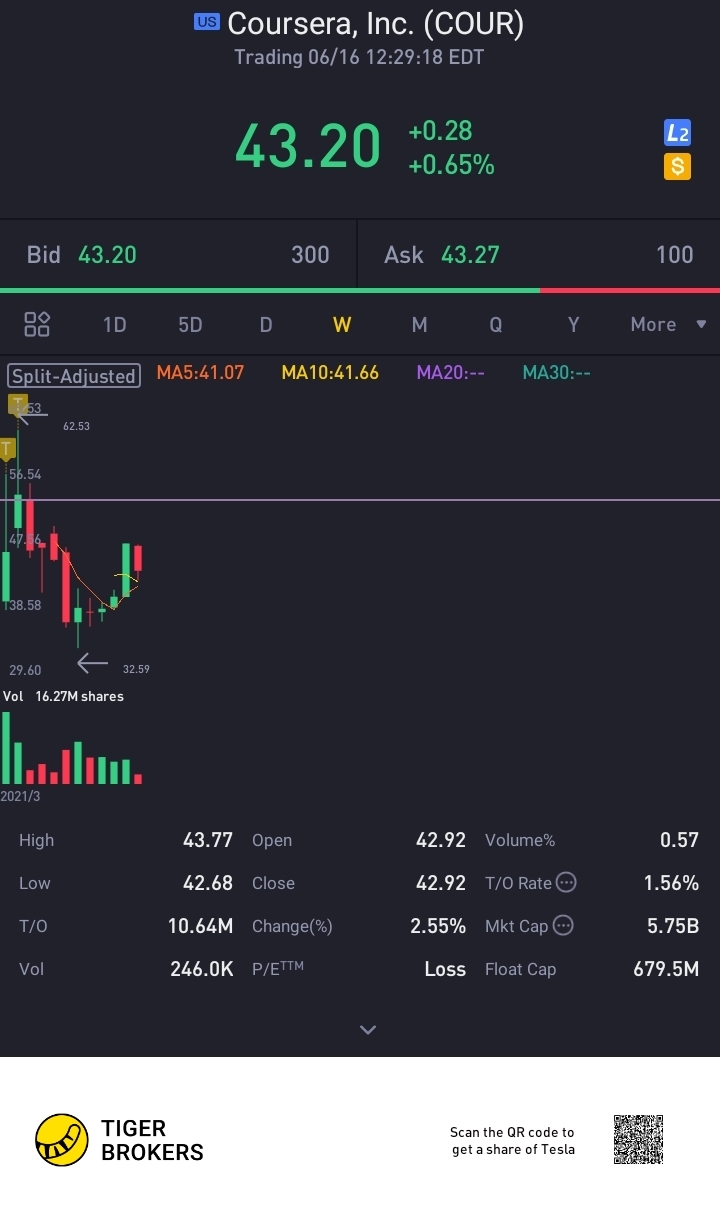720x1223 pixels.
Task: Toggle the Split-Adjusted setting
Action: pyautogui.click(x=74, y=376)
